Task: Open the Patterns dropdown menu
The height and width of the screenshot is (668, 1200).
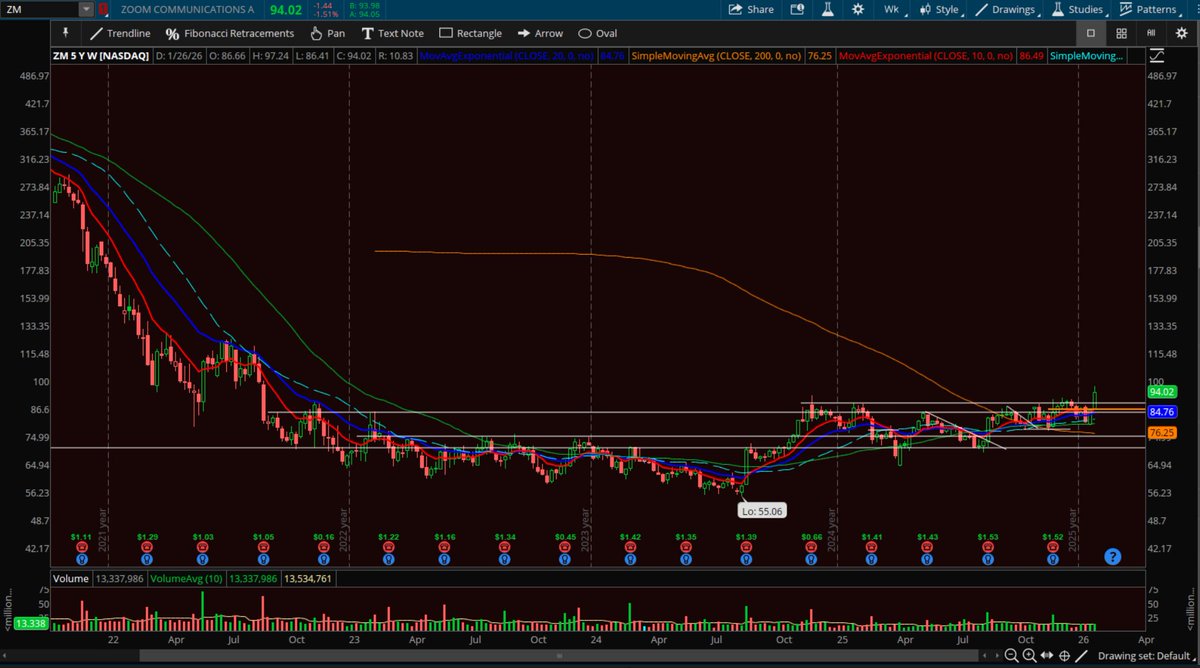Action: (x=1151, y=9)
